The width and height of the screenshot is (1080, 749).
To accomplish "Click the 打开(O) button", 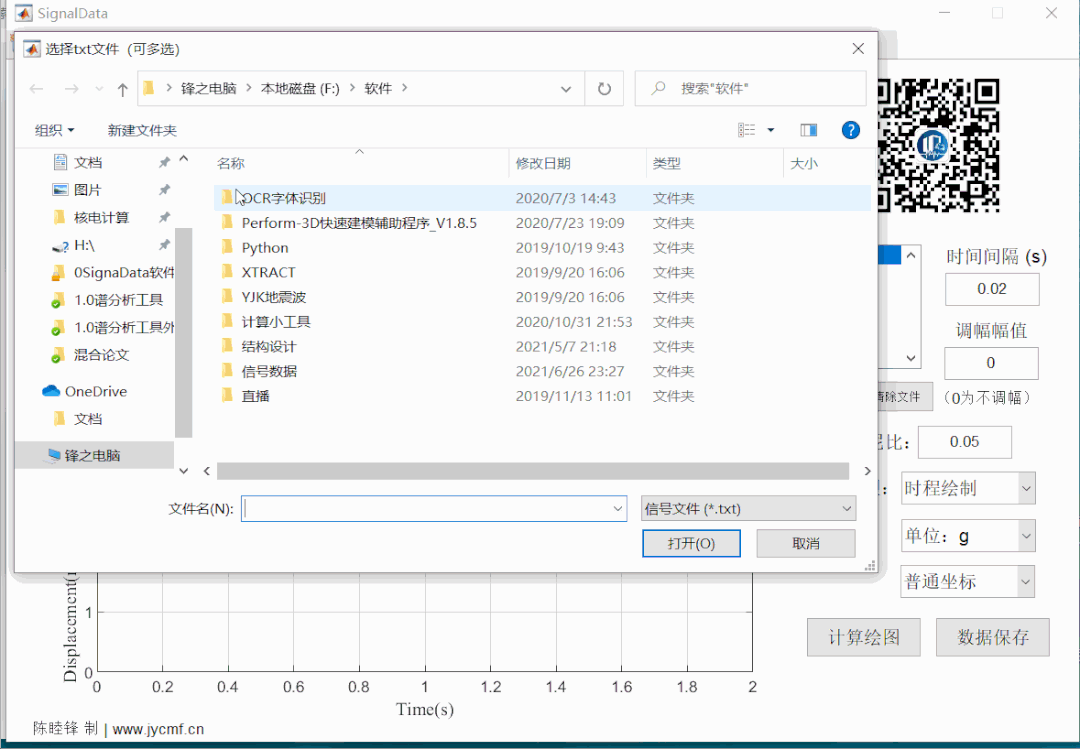I will pos(691,544).
